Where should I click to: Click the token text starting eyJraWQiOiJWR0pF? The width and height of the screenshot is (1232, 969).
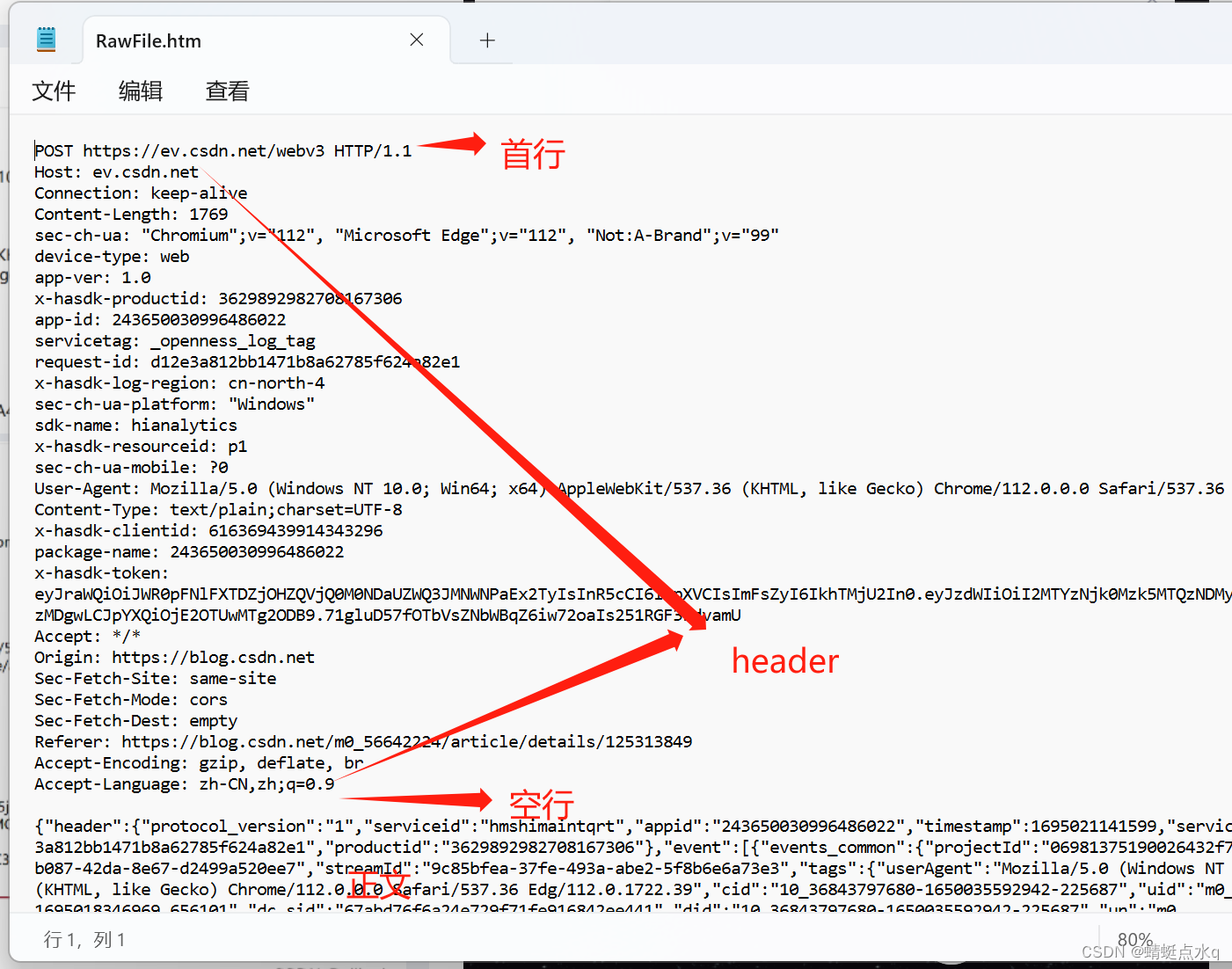[633, 594]
